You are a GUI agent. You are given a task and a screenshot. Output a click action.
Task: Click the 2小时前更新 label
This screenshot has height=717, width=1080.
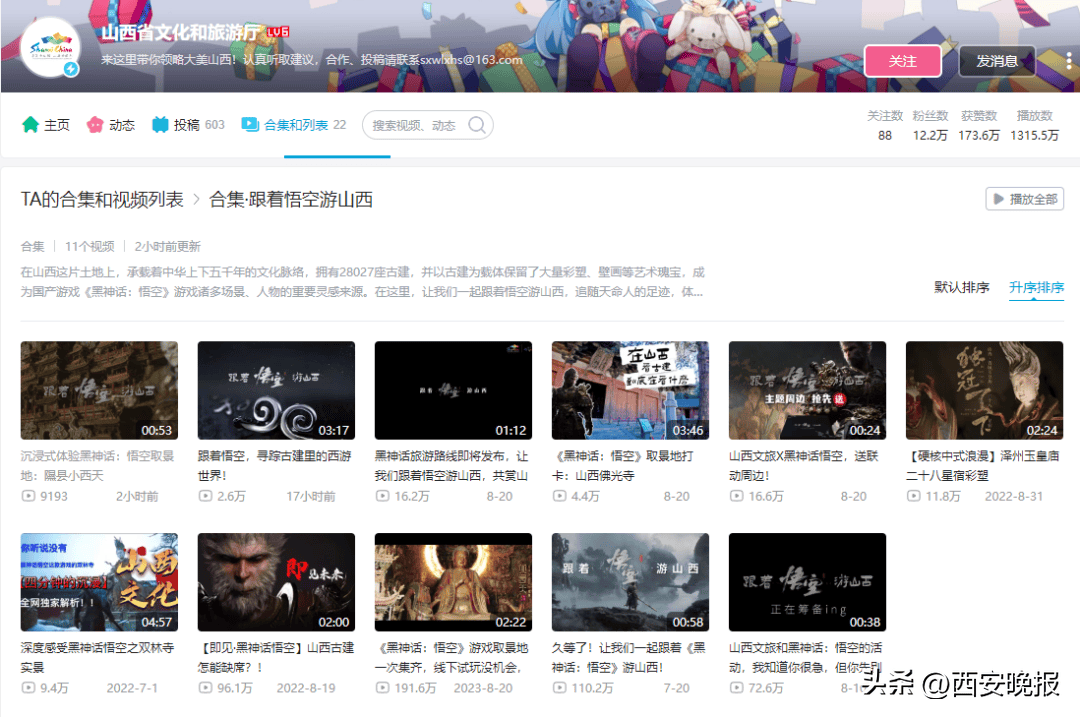tap(167, 247)
